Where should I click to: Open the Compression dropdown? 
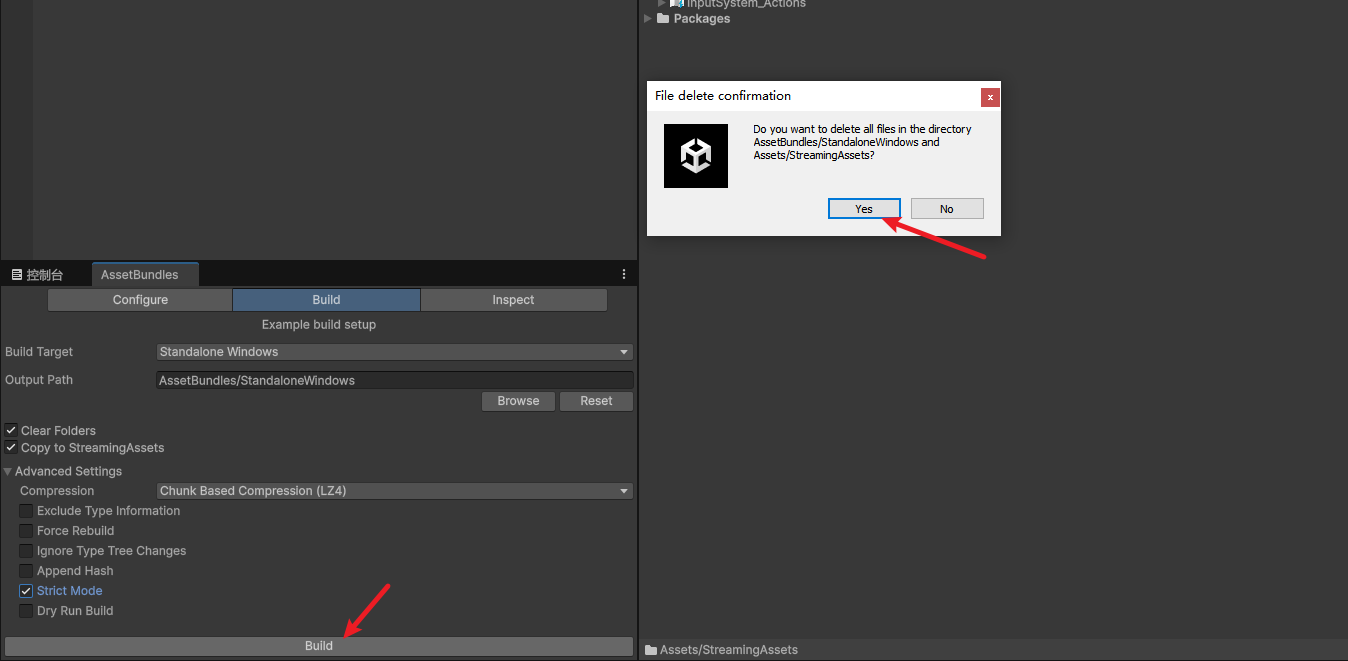tap(394, 490)
